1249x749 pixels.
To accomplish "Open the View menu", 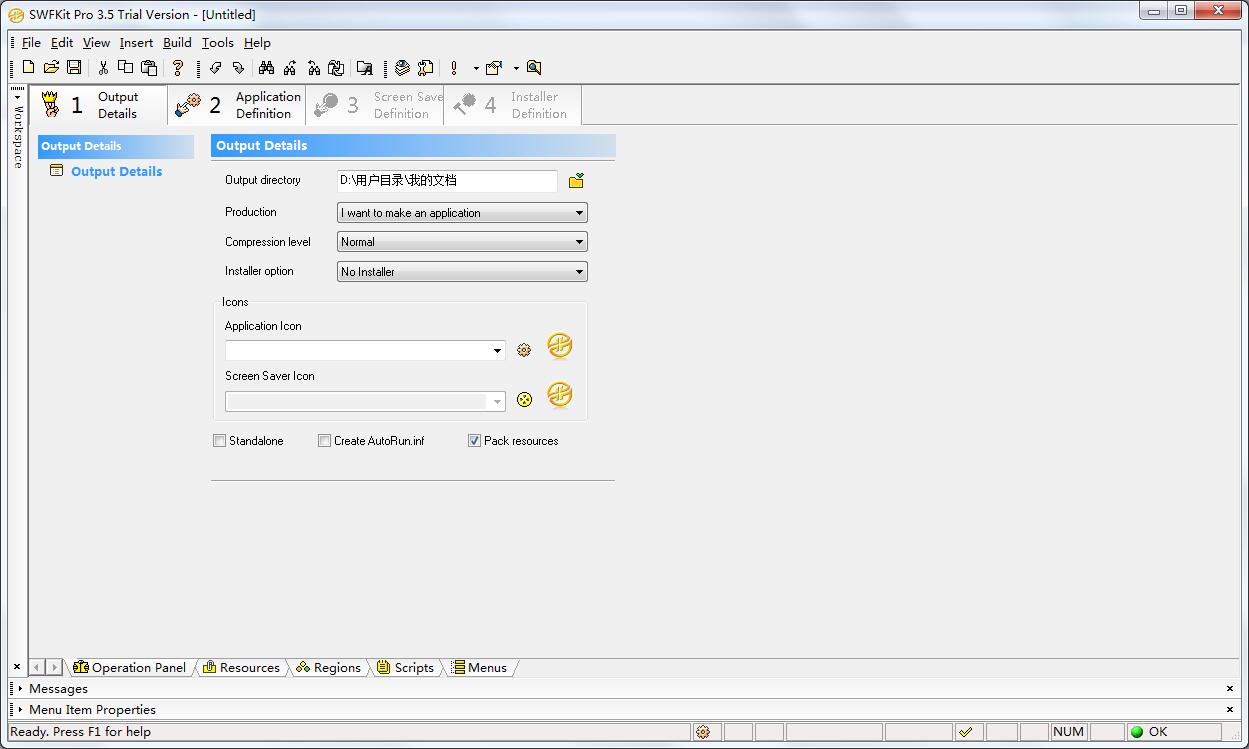I will 96,43.
